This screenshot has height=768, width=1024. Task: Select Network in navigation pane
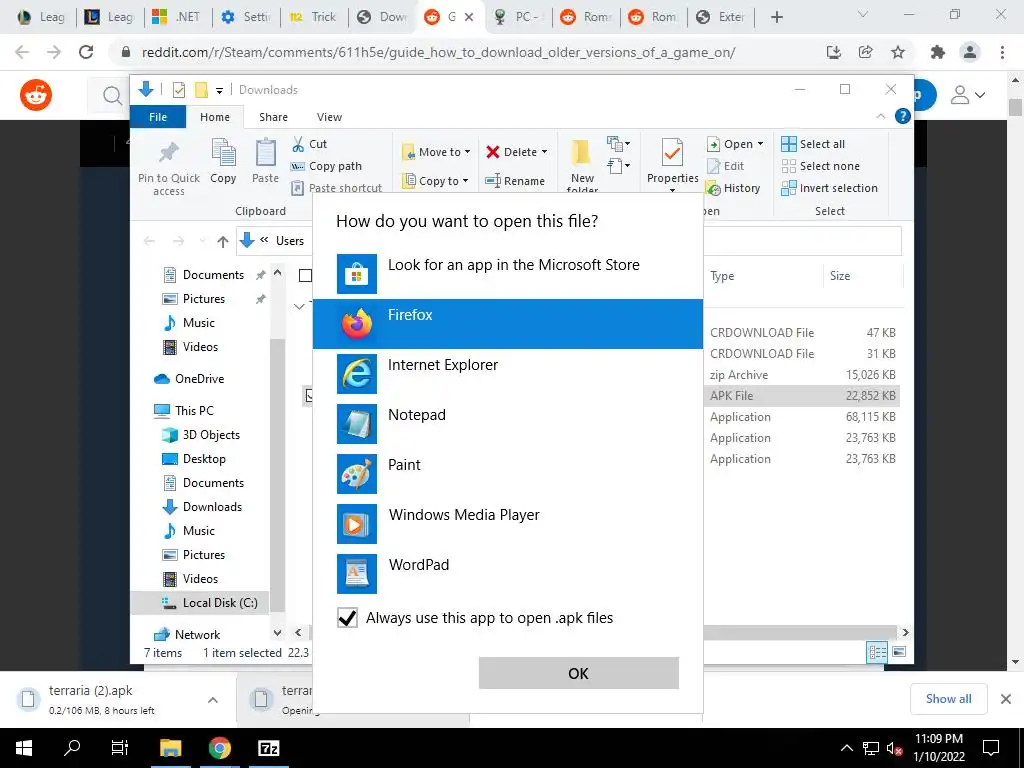[187, 635]
